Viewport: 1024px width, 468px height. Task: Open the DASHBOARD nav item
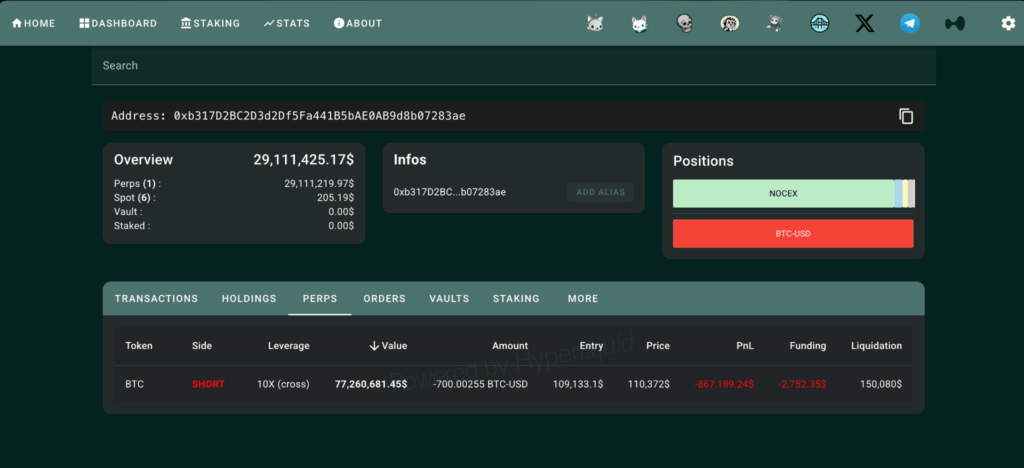coord(118,23)
